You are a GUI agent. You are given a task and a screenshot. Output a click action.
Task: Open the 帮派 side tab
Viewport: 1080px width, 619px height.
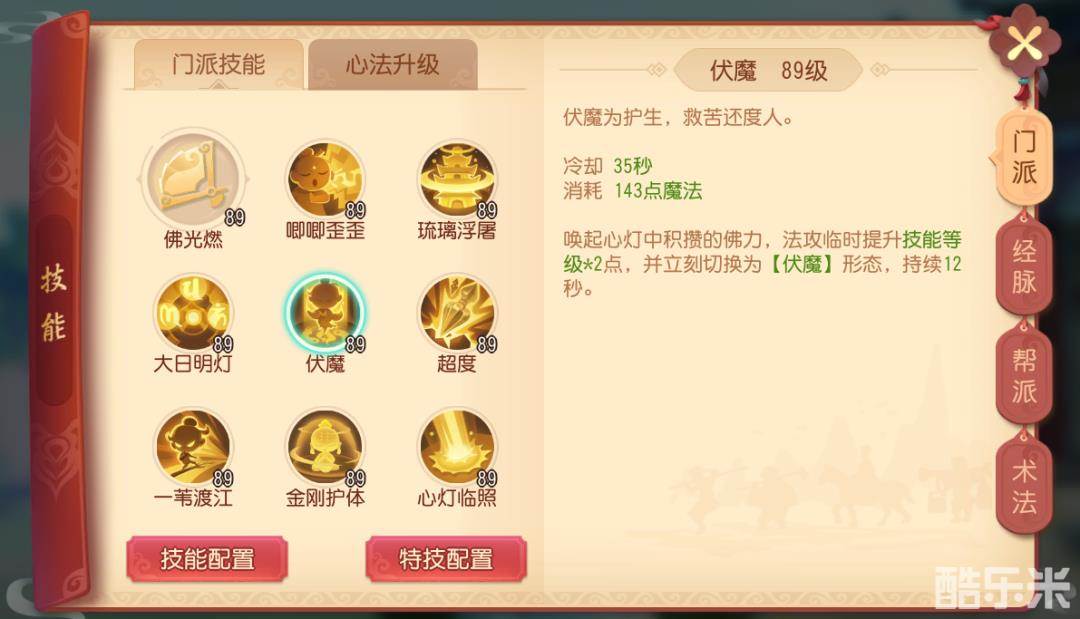(x=1024, y=376)
